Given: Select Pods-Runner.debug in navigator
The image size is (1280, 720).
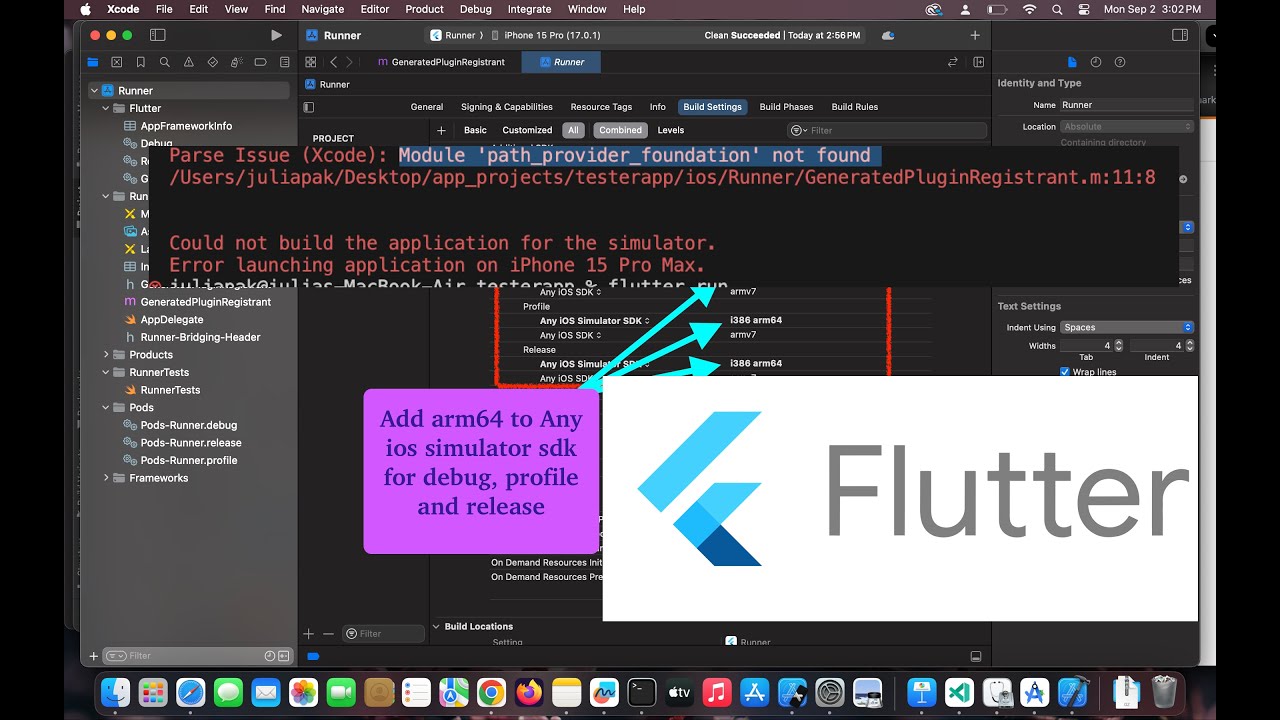Looking at the screenshot, I should [x=189, y=425].
